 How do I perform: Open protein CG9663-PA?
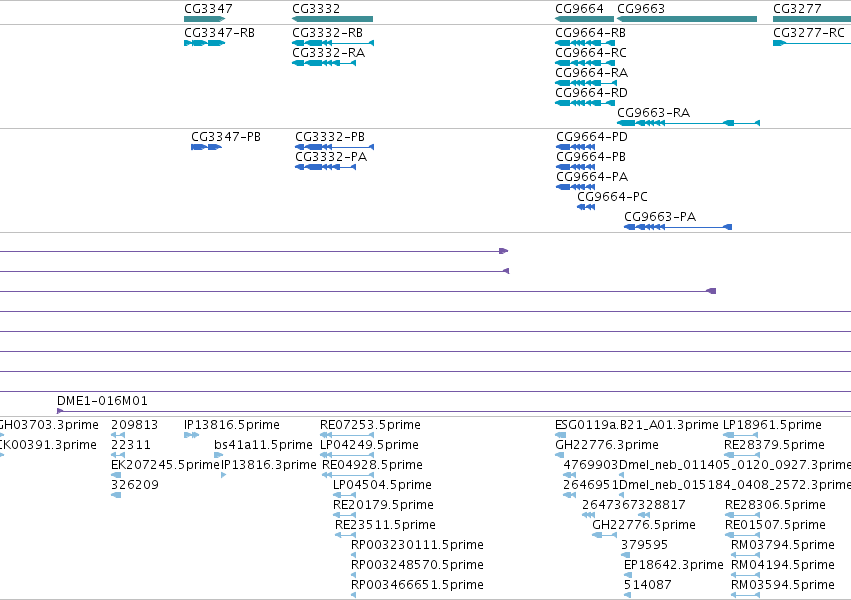pos(660,217)
